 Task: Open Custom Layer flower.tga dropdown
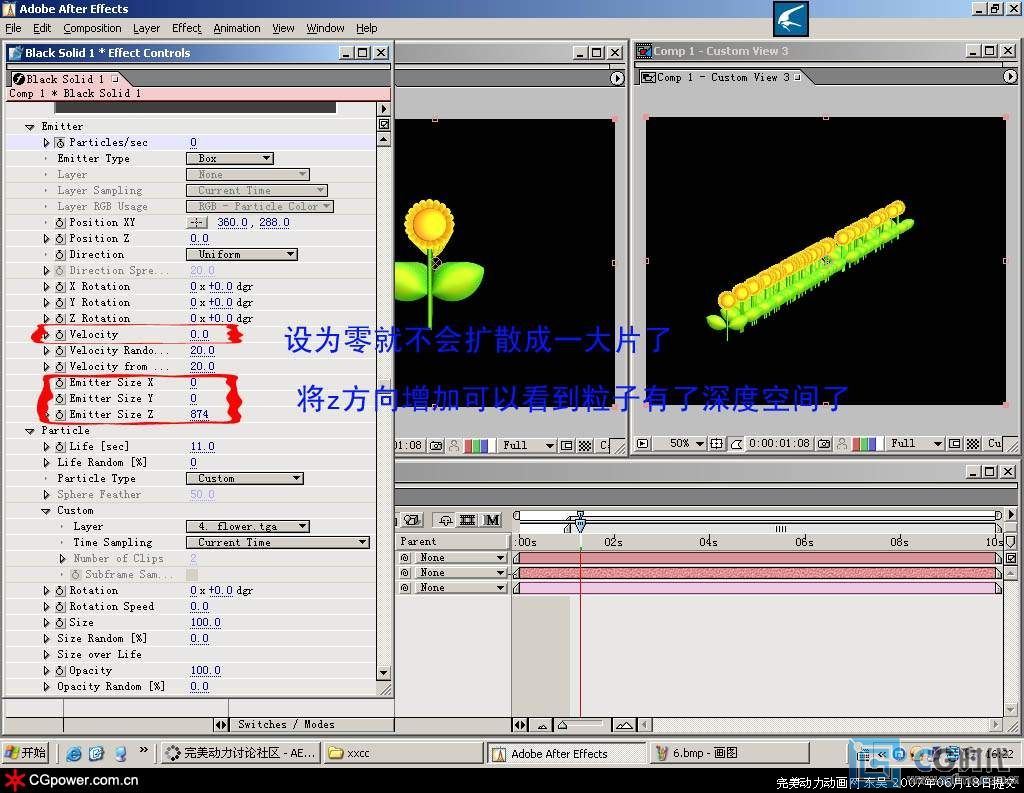click(248, 526)
